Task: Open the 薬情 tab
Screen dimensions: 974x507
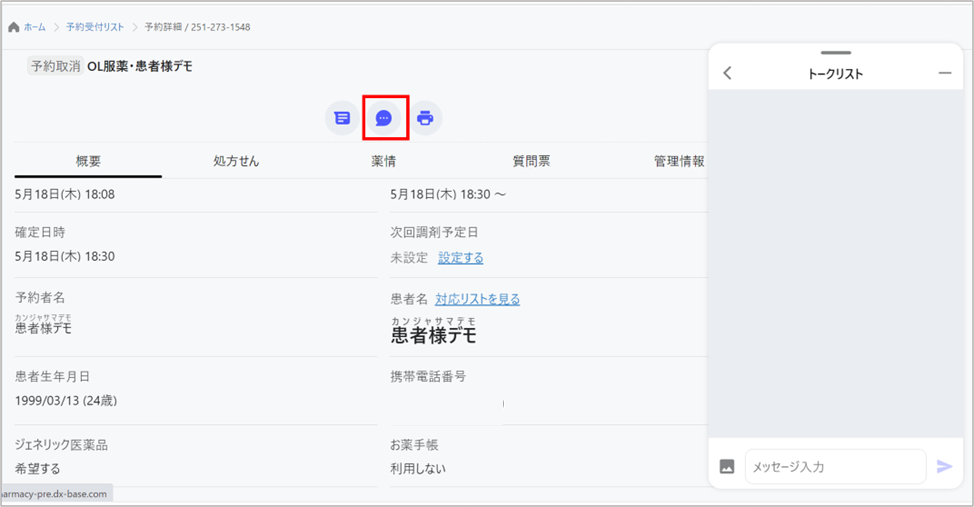Action: (383, 161)
